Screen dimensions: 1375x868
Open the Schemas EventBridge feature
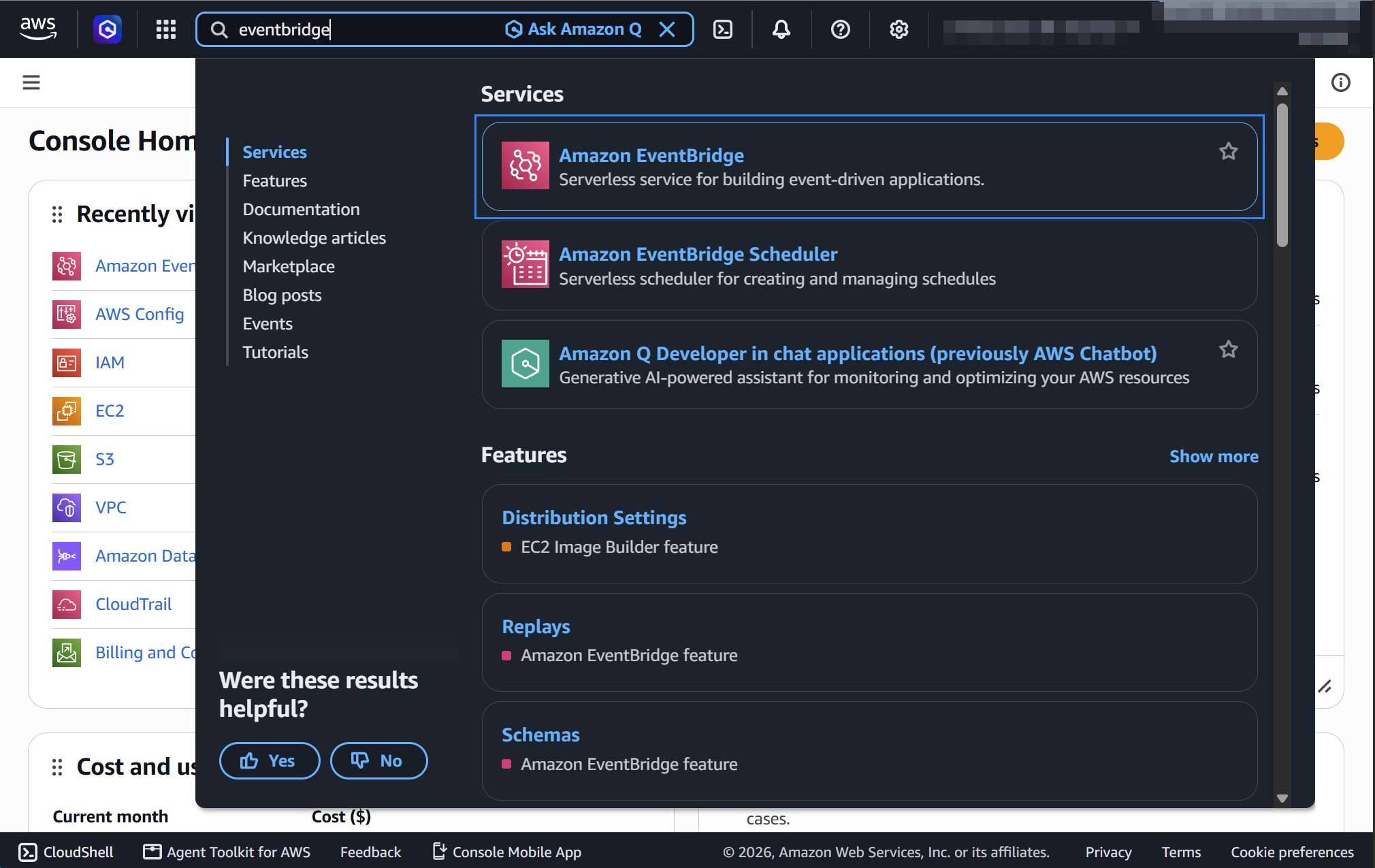869,751
